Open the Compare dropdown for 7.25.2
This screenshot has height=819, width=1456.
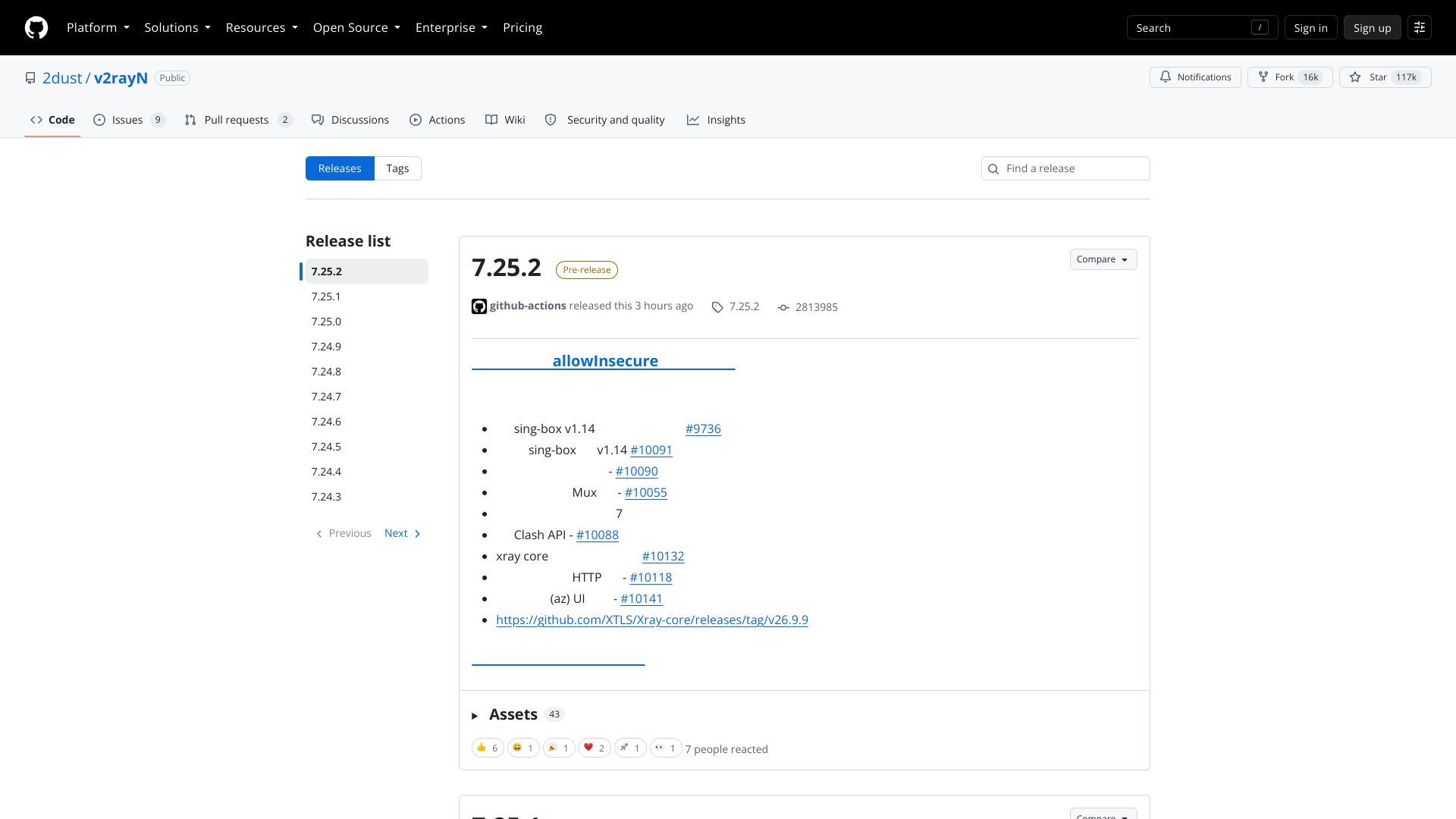1103,259
